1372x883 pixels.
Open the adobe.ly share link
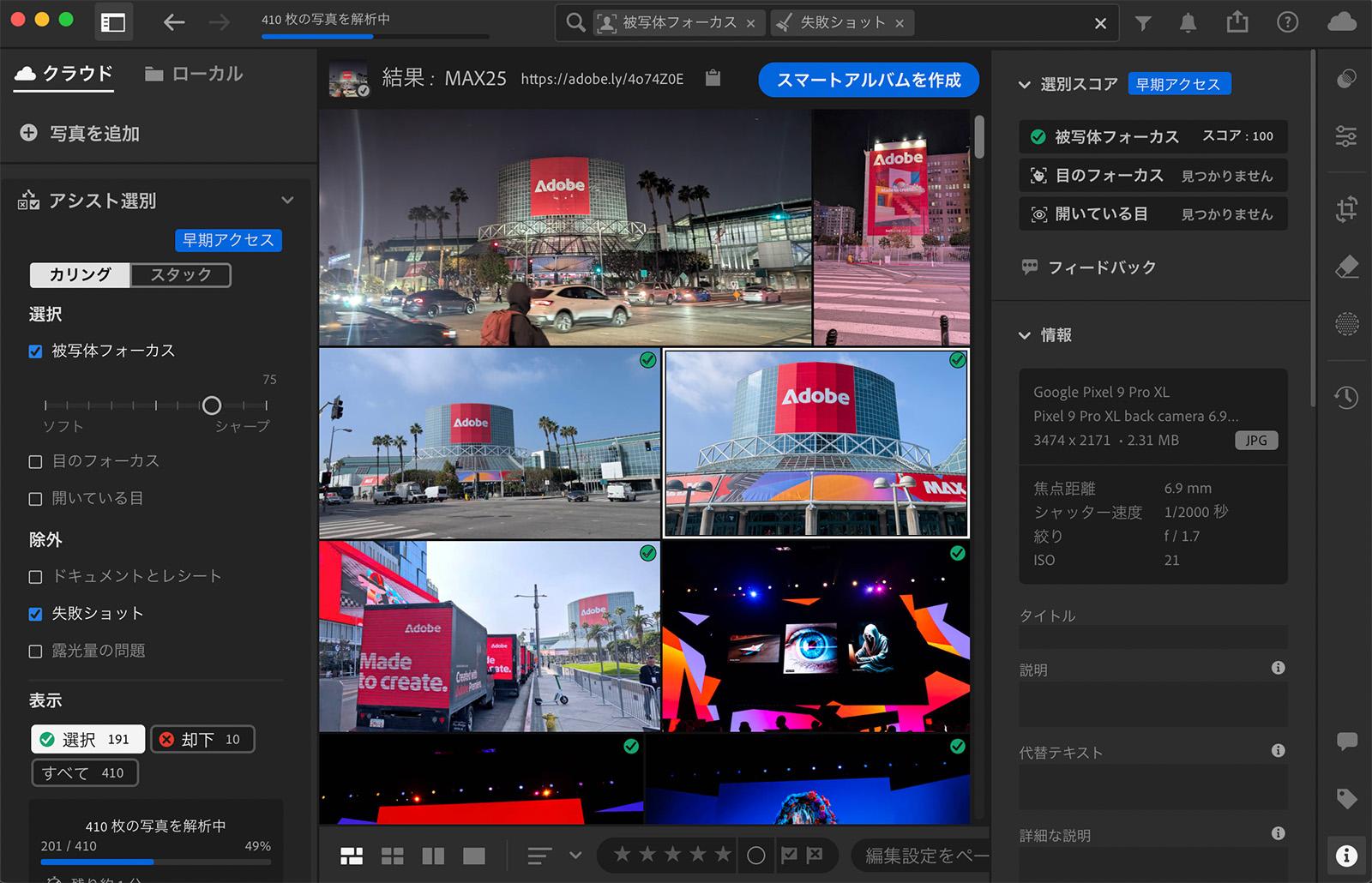pos(601,79)
